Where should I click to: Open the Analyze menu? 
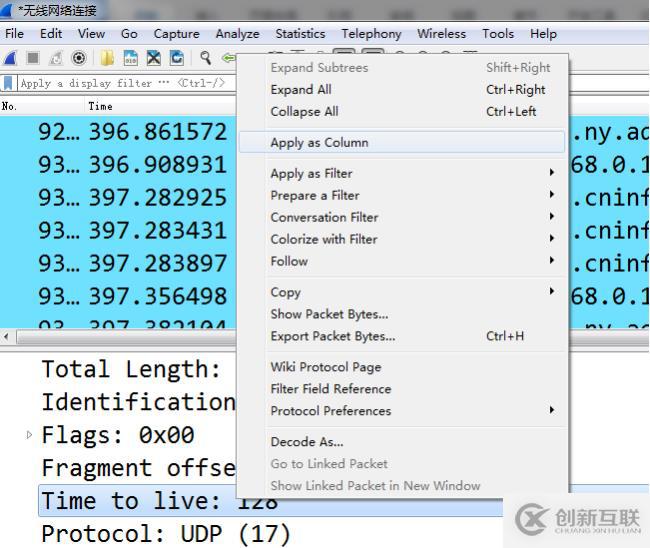[x=238, y=34]
